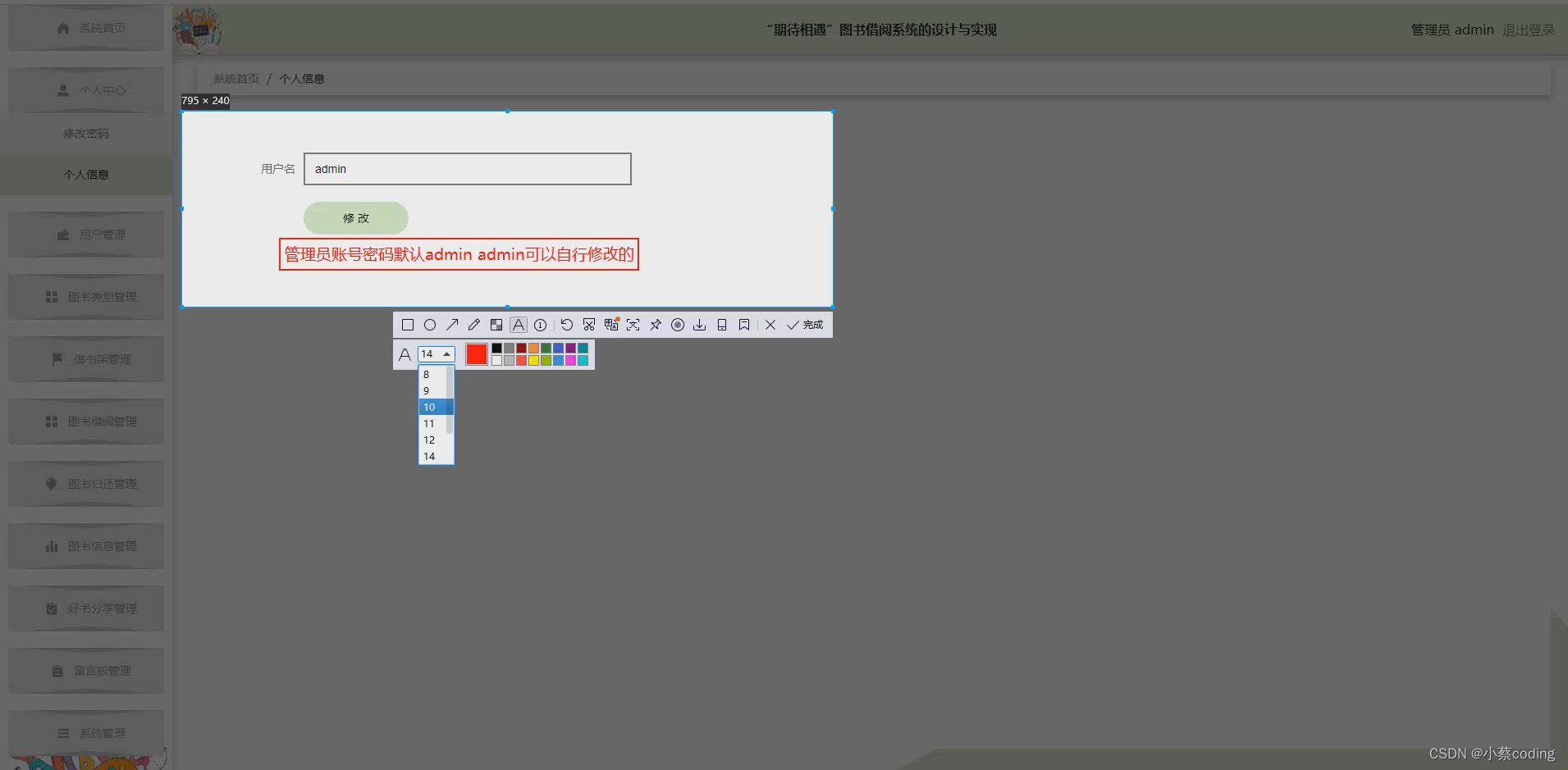Screen dimensions: 1568x770
Task: Pin the screenshot to screen
Action: (x=656, y=325)
